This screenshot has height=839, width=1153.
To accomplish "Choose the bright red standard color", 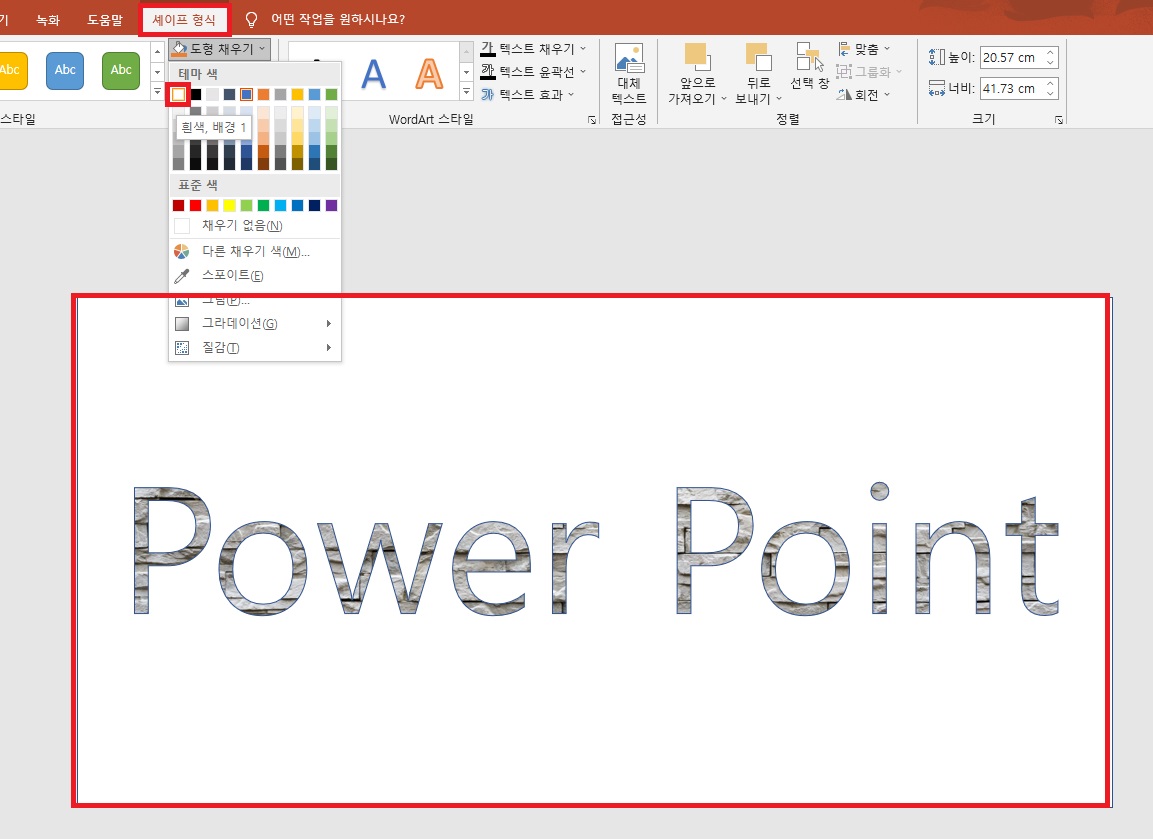I will tap(196, 205).
